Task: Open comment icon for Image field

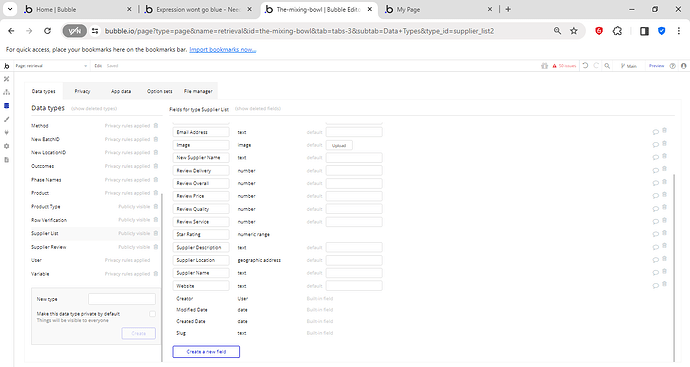Action: (x=656, y=144)
